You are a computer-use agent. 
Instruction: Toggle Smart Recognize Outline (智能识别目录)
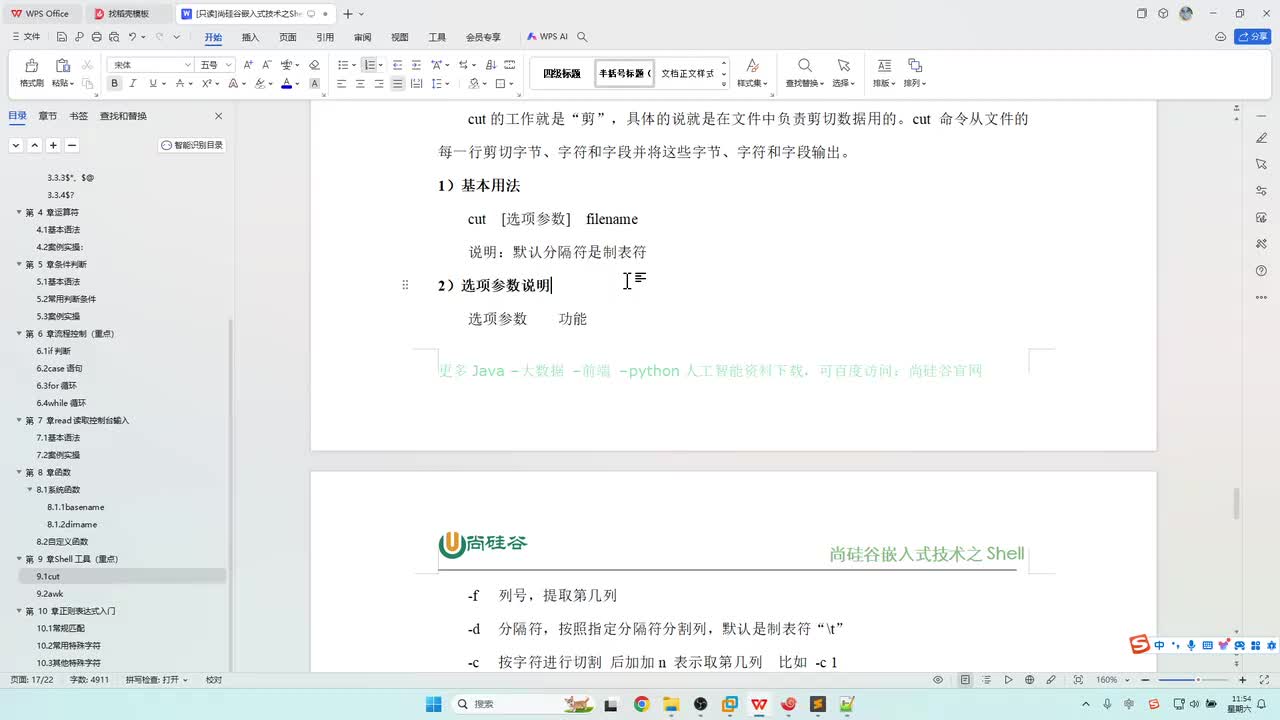(192, 145)
